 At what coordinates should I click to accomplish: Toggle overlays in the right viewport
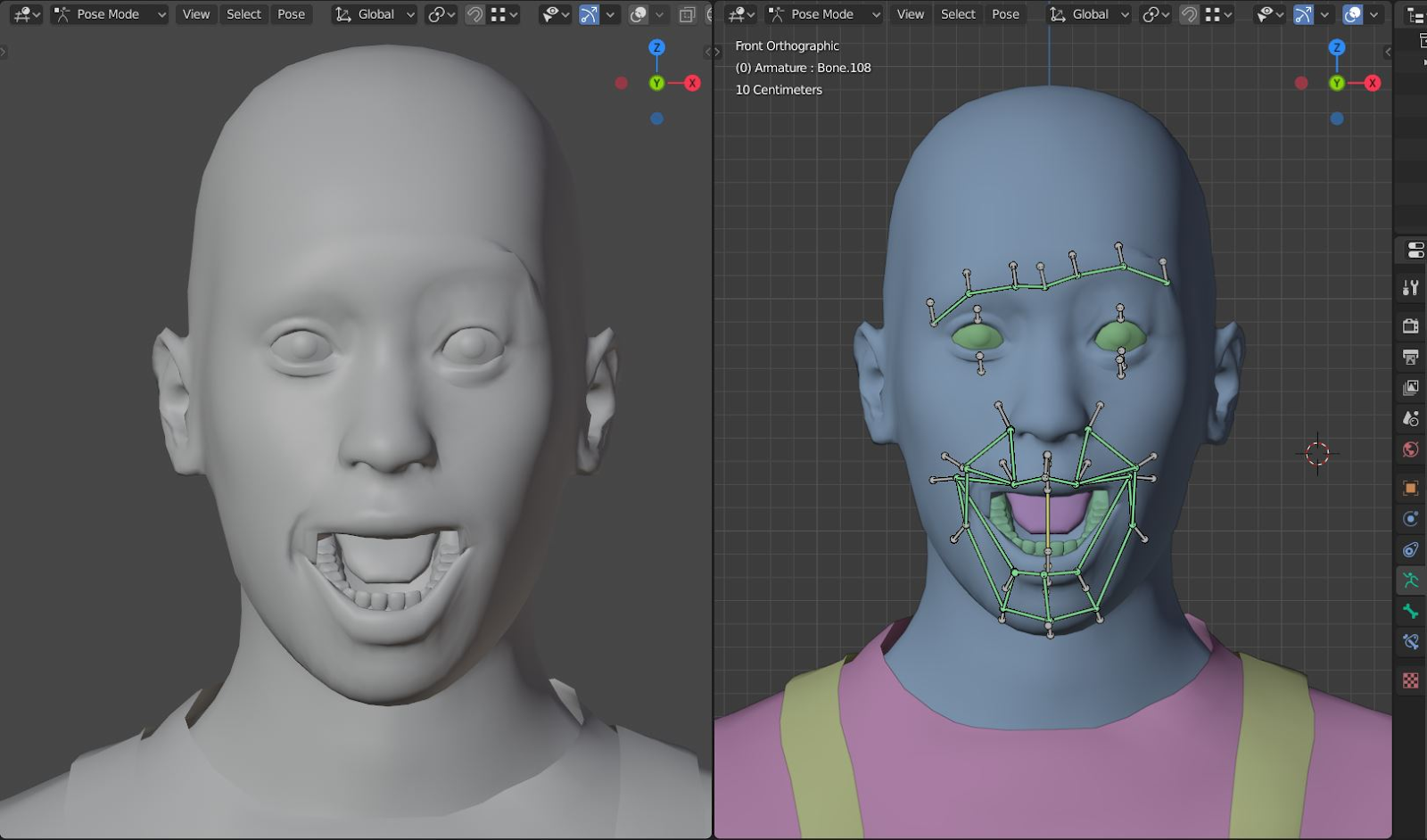1353,14
